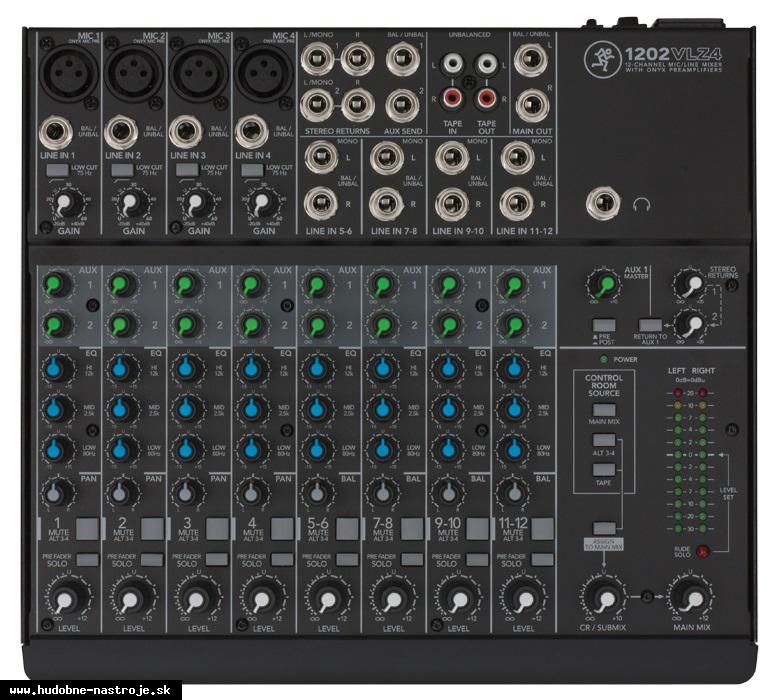Click the LINE IN 7-8 right jack
The image size is (773, 700).
click(x=386, y=204)
